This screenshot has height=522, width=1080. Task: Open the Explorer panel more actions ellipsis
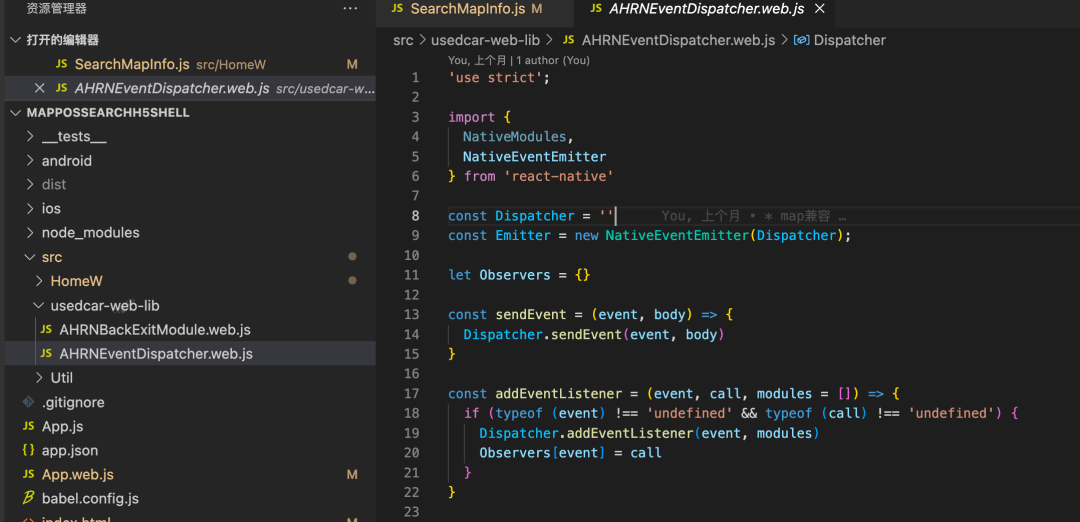coord(350,8)
